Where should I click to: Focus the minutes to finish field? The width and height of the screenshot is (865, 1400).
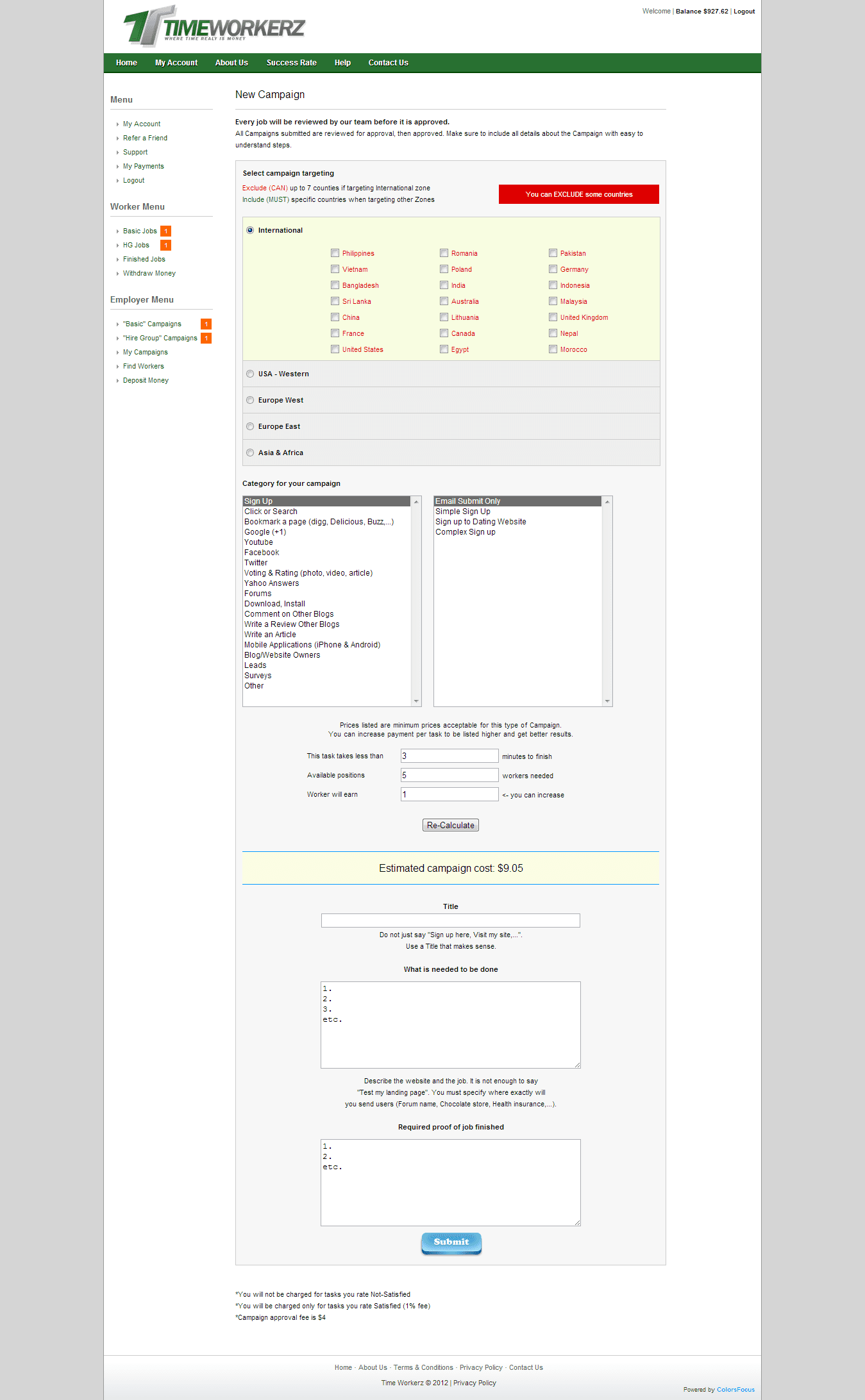click(x=449, y=756)
